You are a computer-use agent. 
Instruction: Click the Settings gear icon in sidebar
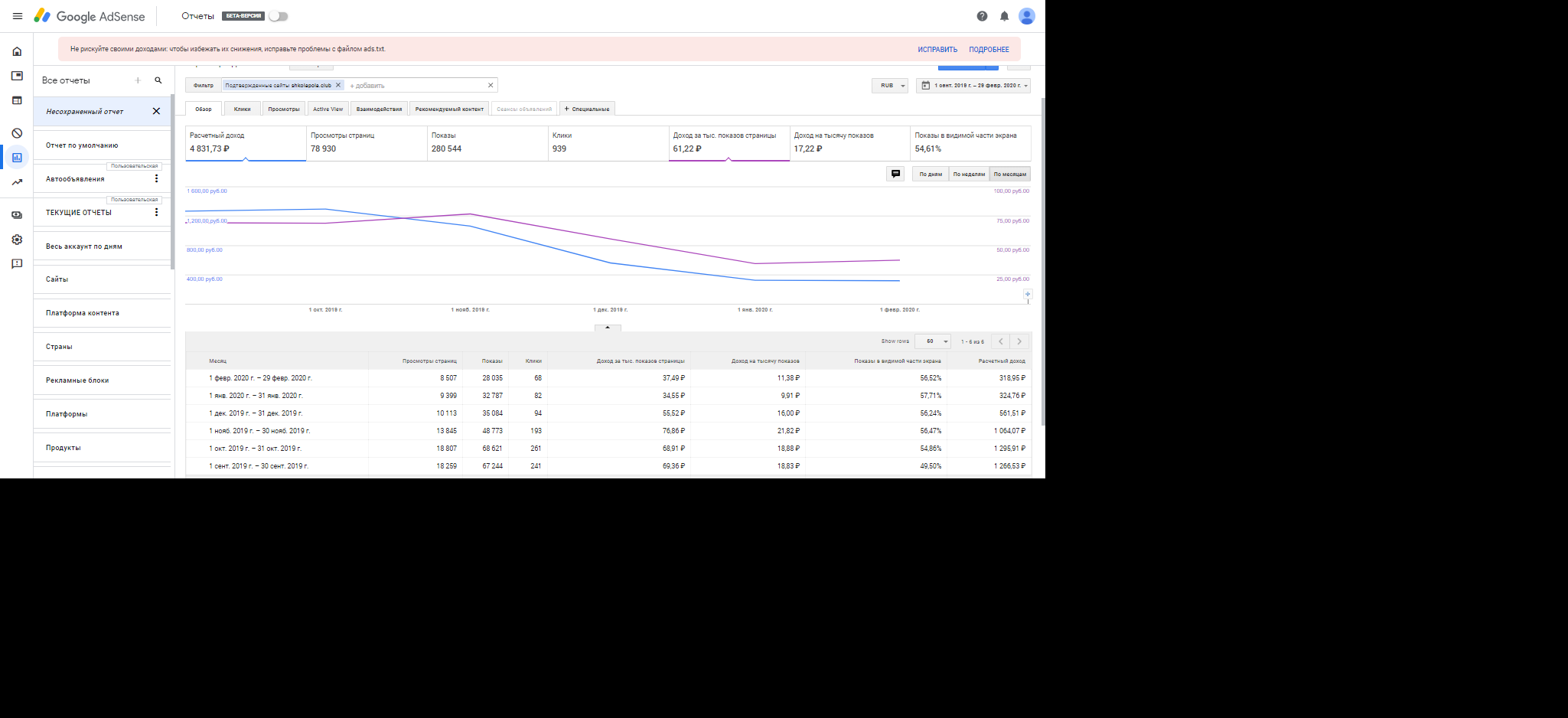pos(17,240)
